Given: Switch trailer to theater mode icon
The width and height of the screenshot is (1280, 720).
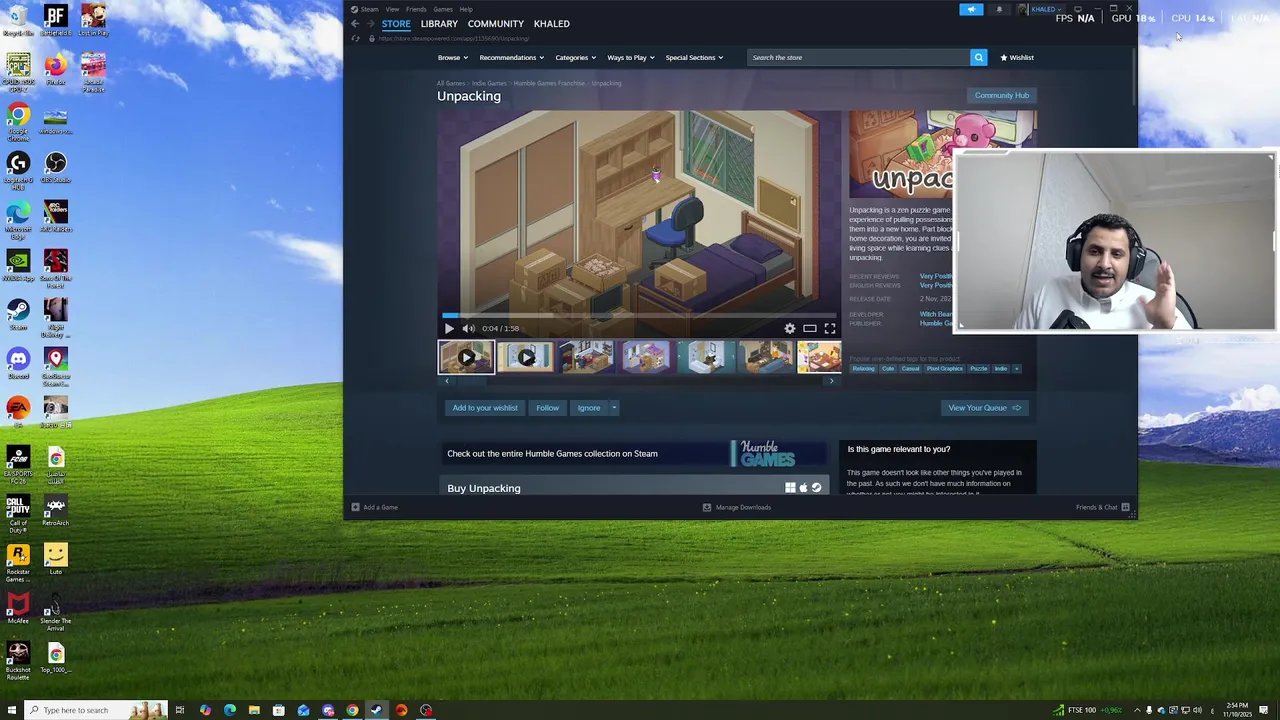Looking at the screenshot, I should point(810,328).
